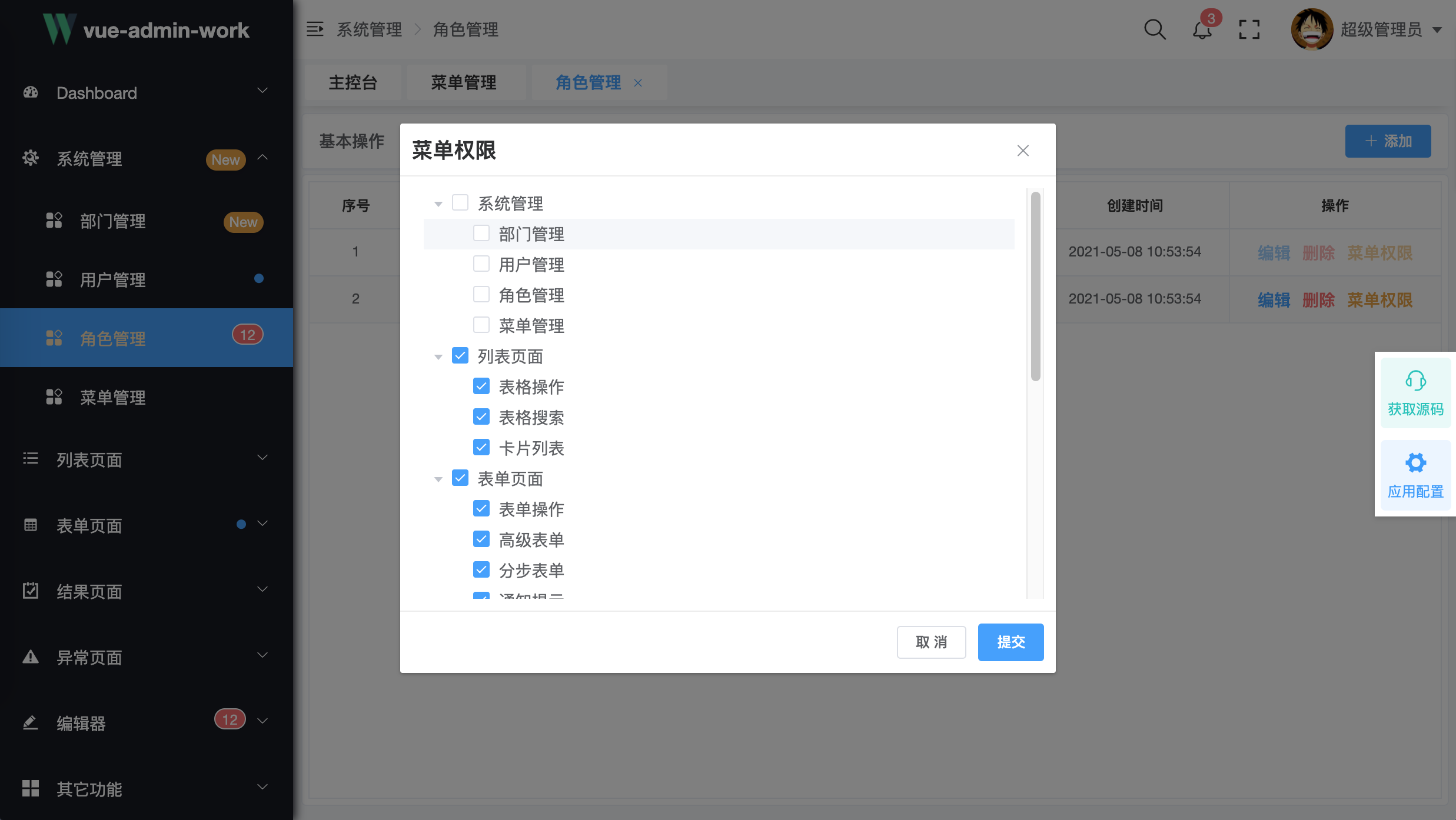This screenshot has height=820, width=1456.
Task: Click the 结果页面 checkmark icon in sidebar
Action: [x=31, y=591]
